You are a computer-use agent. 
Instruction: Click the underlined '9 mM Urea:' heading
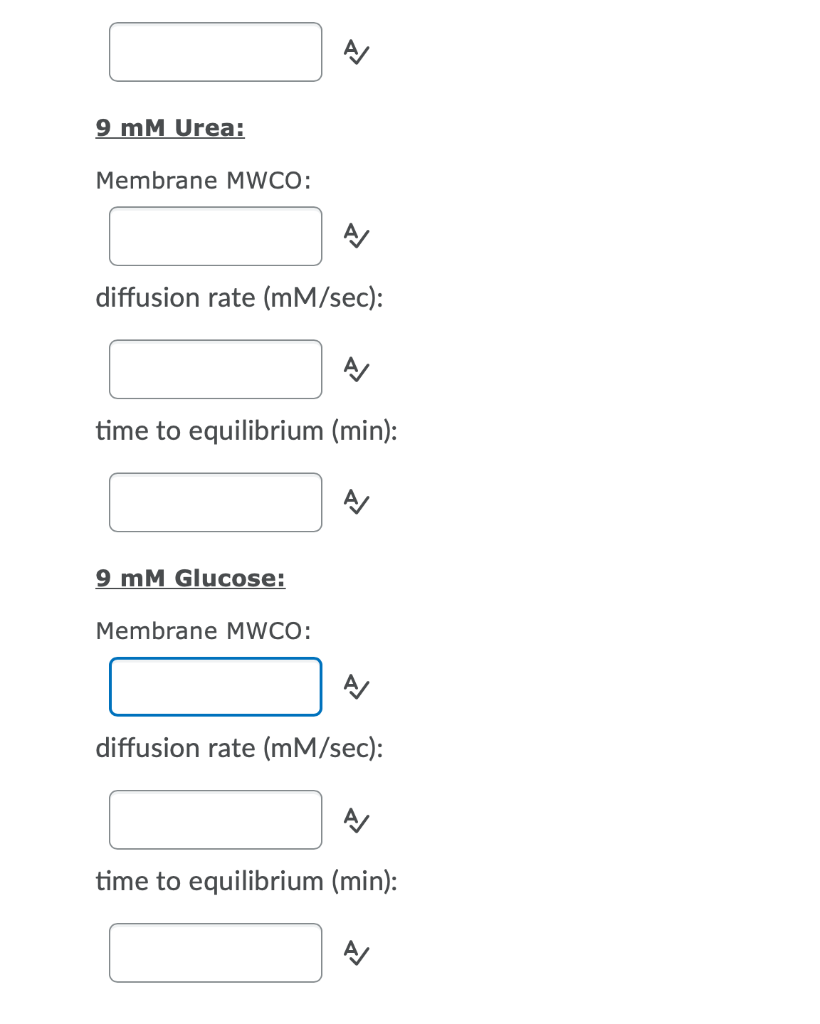click(170, 128)
